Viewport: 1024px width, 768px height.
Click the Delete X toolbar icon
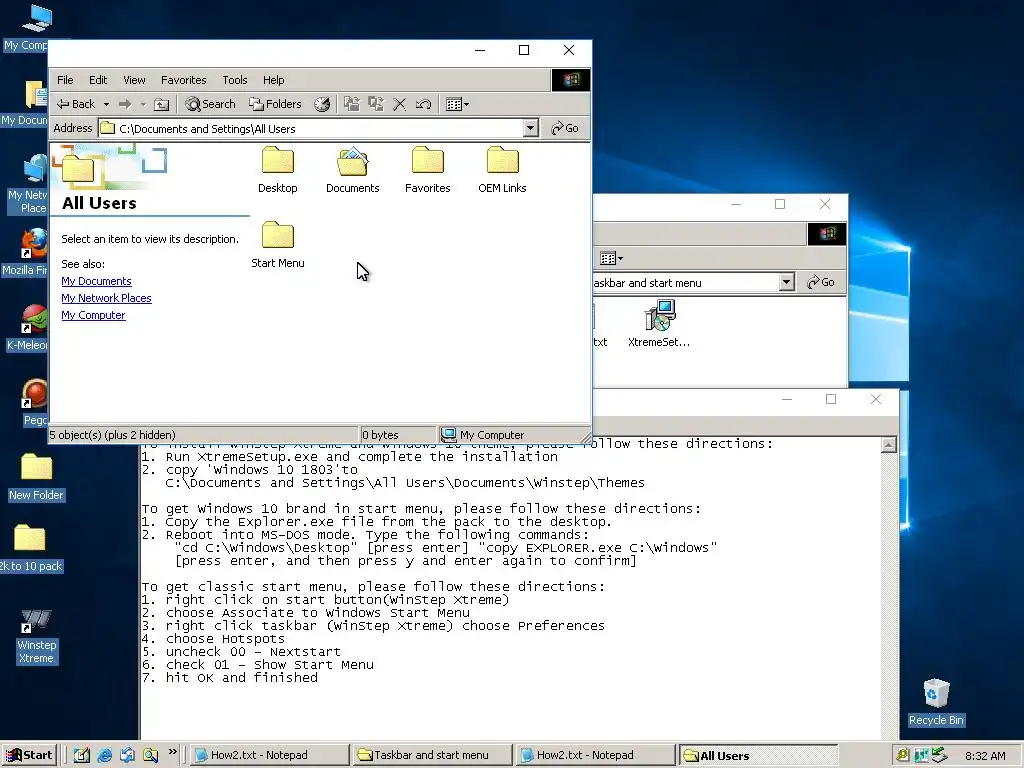click(400, 104)
